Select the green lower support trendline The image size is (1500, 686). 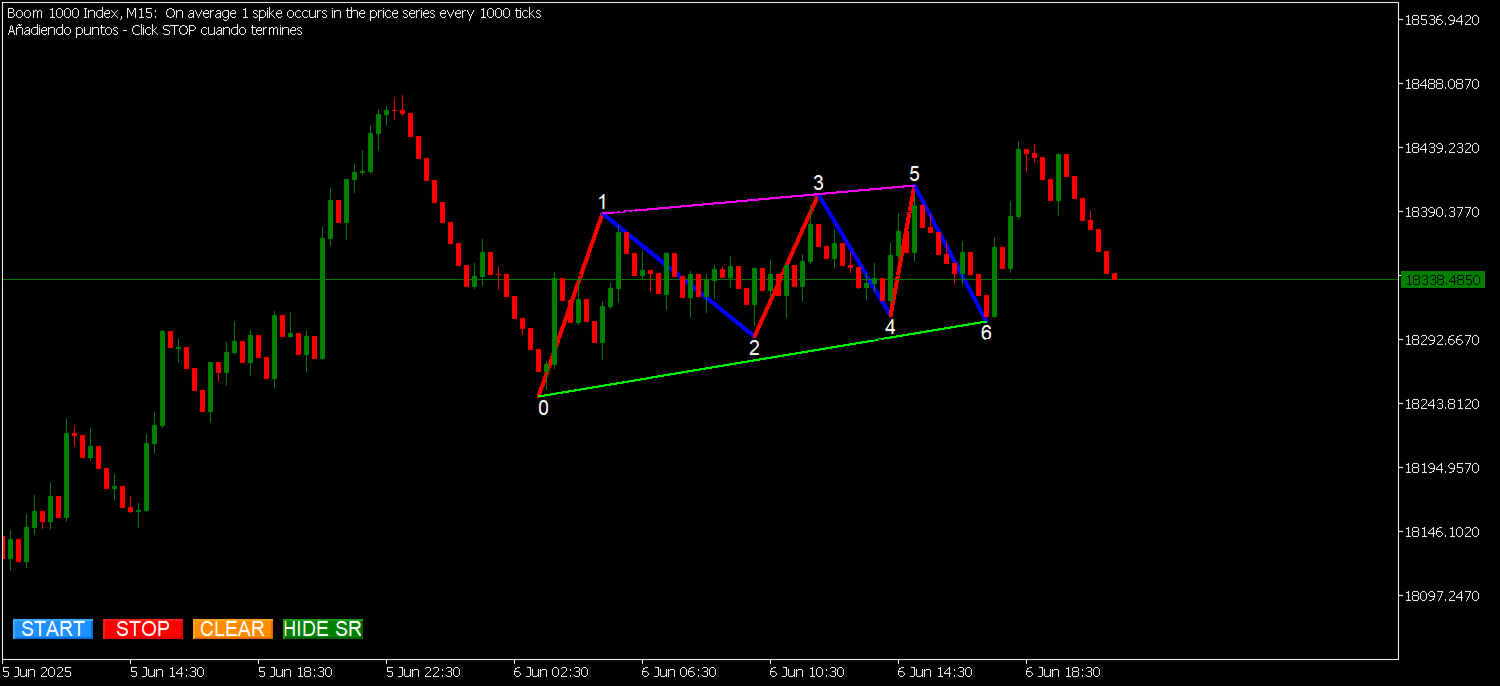coord(762,358)
